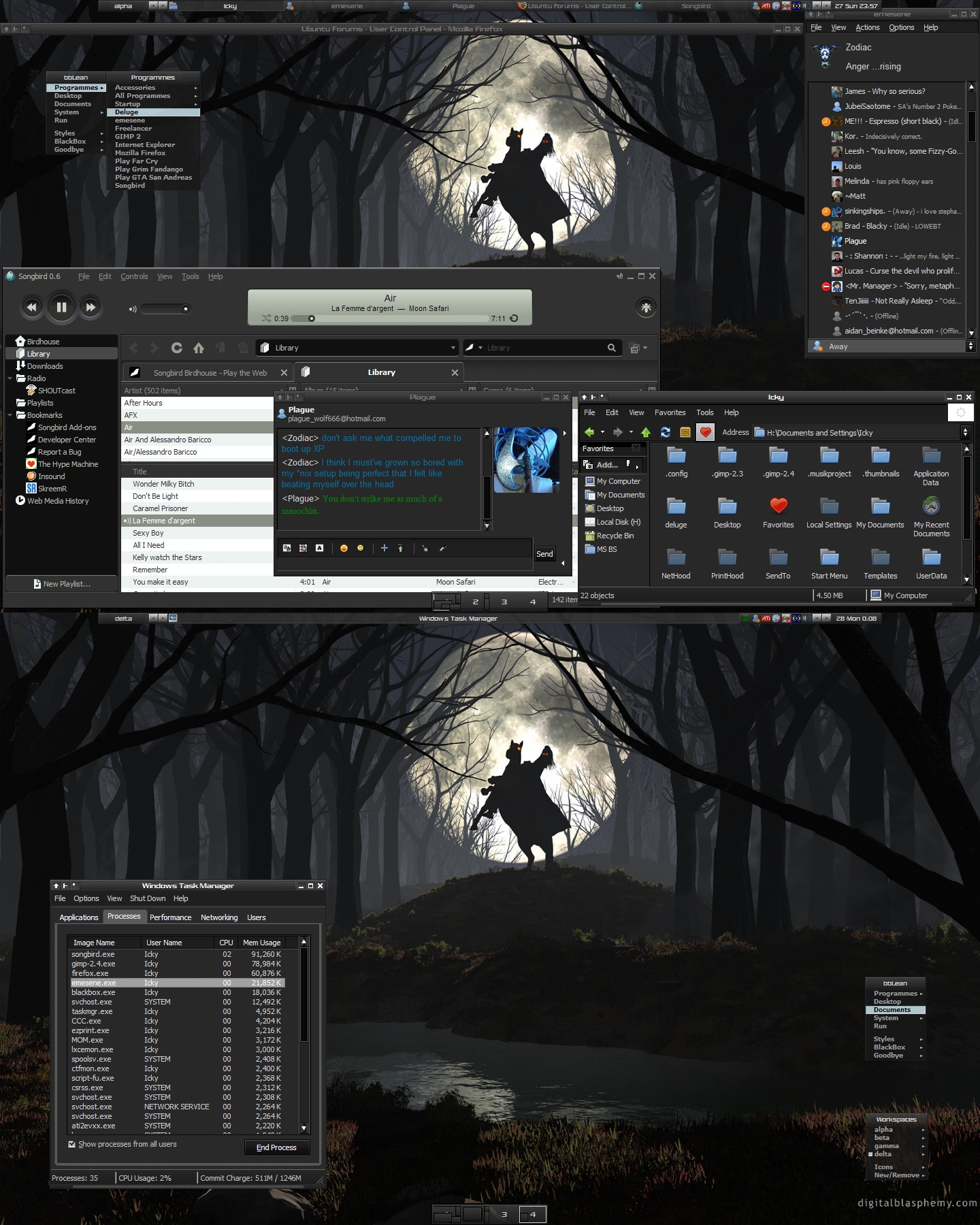Click send file arrow icon in Plague chat
The width and height of the screenshot is (980, 1225).
tap(400, 548)
